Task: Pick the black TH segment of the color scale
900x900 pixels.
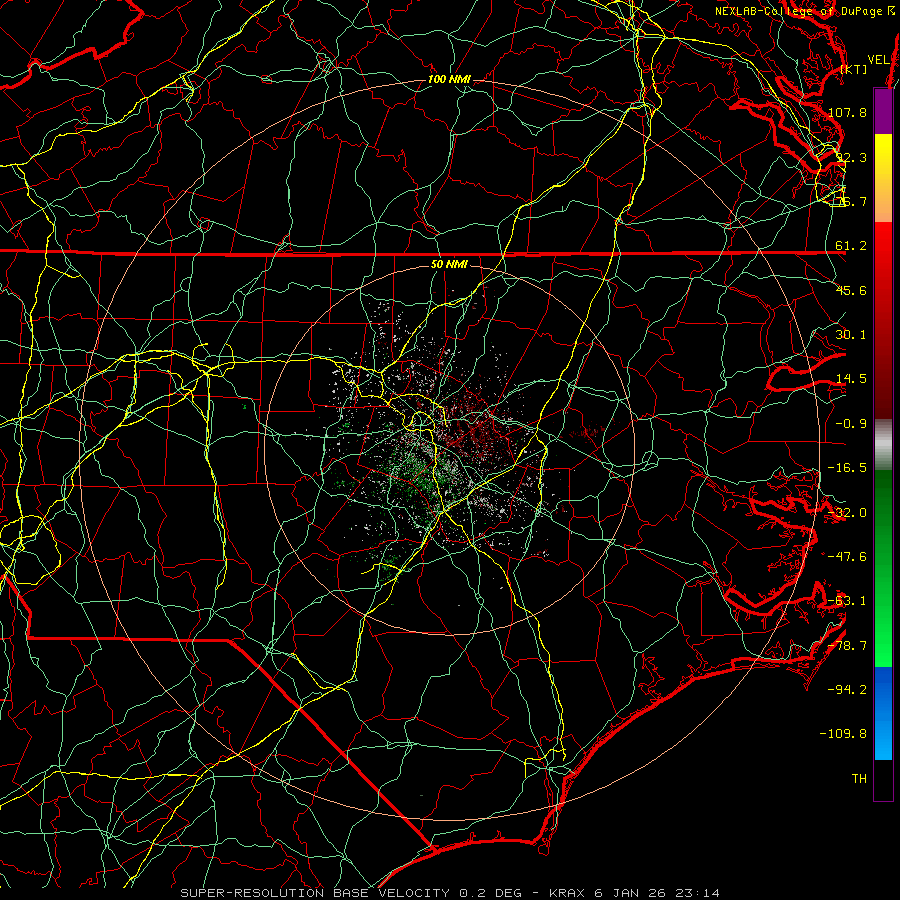Action: 883,779
